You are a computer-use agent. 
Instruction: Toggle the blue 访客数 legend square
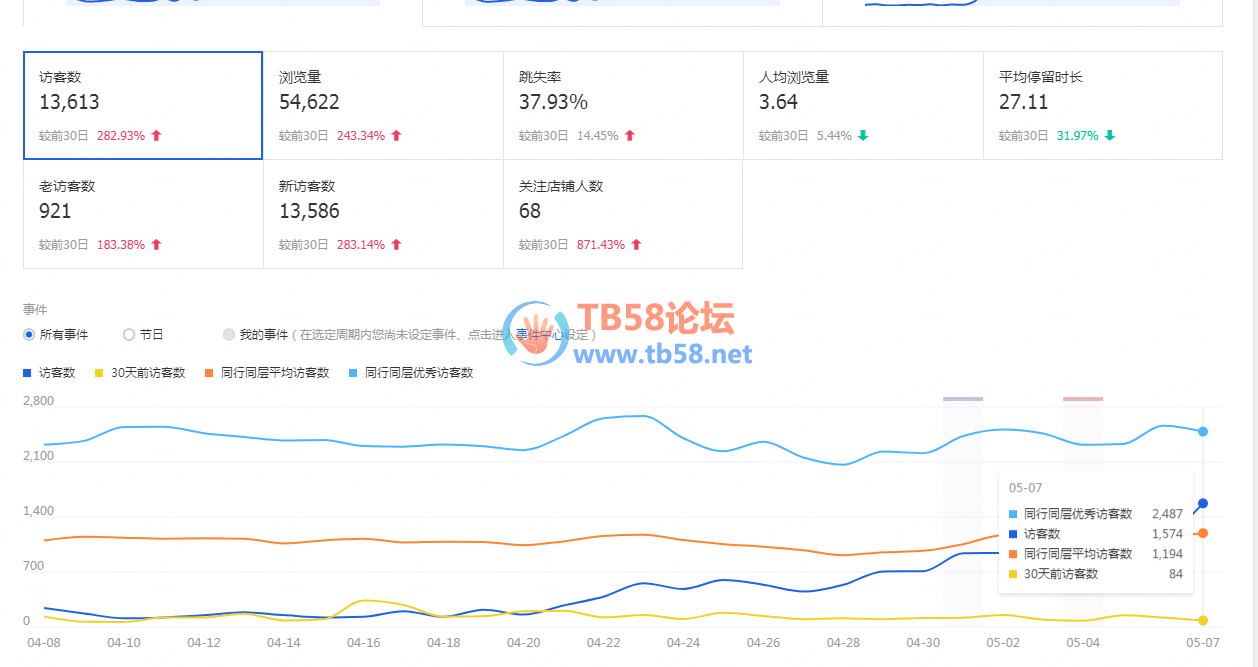27,373
